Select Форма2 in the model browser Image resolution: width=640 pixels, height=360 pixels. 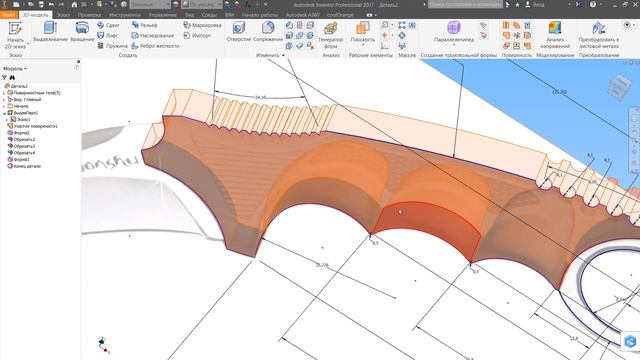(x=18, y=133)
